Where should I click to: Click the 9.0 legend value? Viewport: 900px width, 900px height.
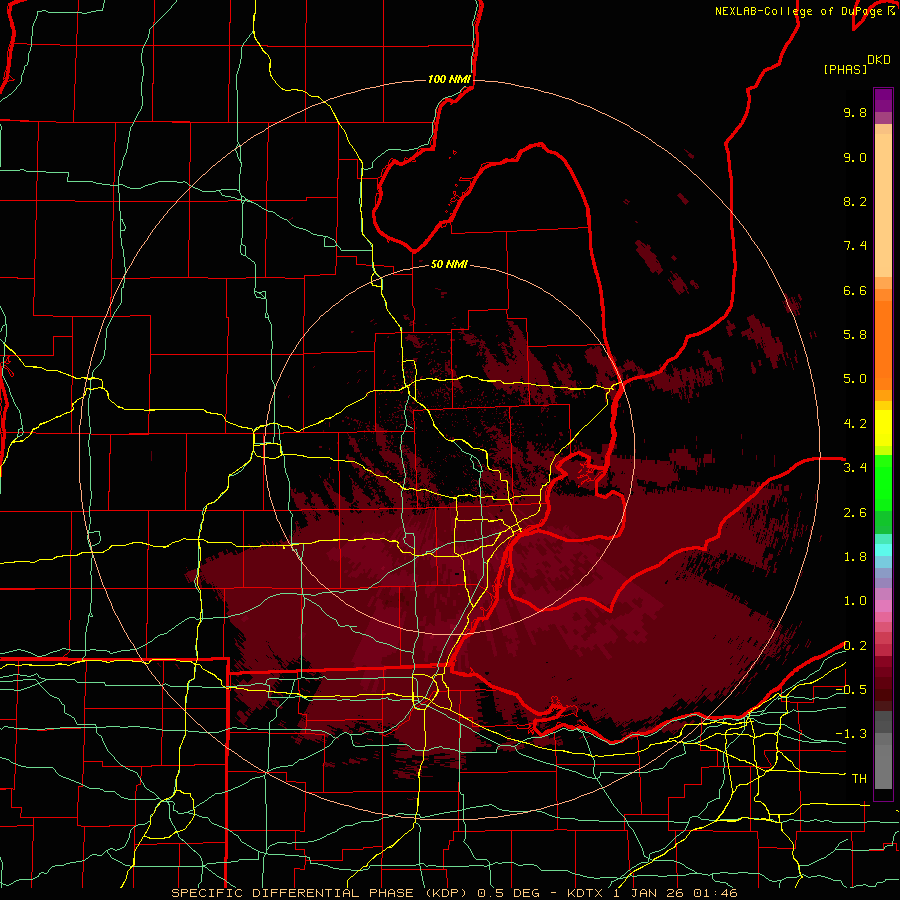855,157
